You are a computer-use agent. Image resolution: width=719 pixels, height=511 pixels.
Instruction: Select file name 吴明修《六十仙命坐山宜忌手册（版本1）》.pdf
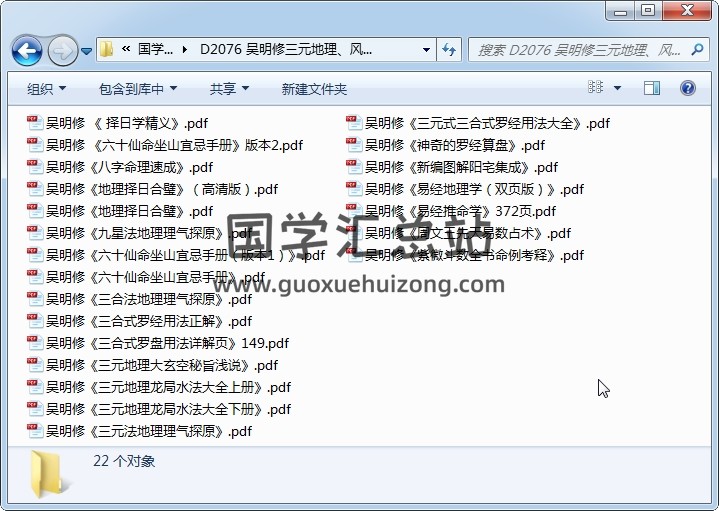[185, 255]
